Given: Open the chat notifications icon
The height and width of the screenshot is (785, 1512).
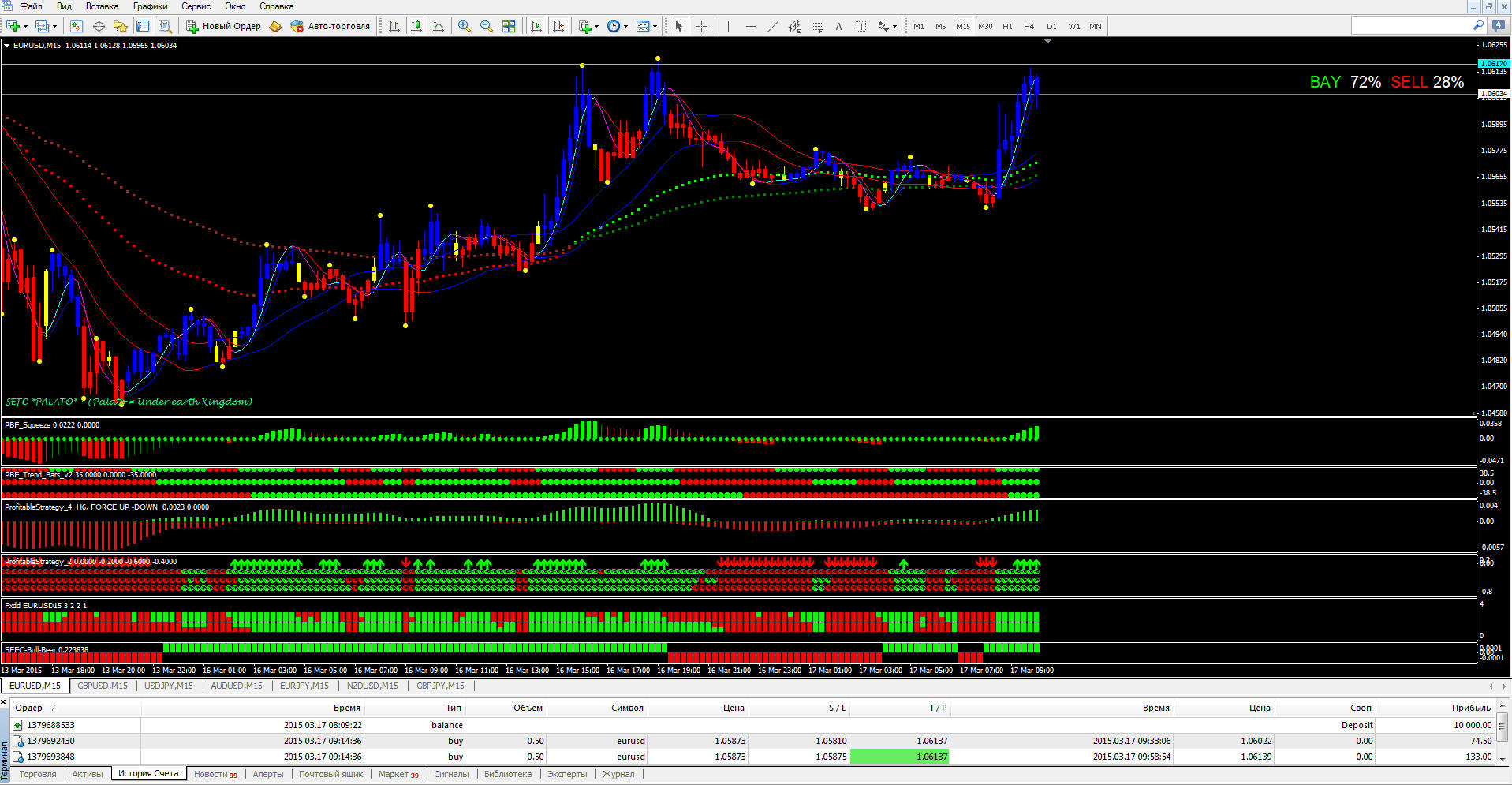Looking at the screenshot, I should click(x=1499, y=25).
